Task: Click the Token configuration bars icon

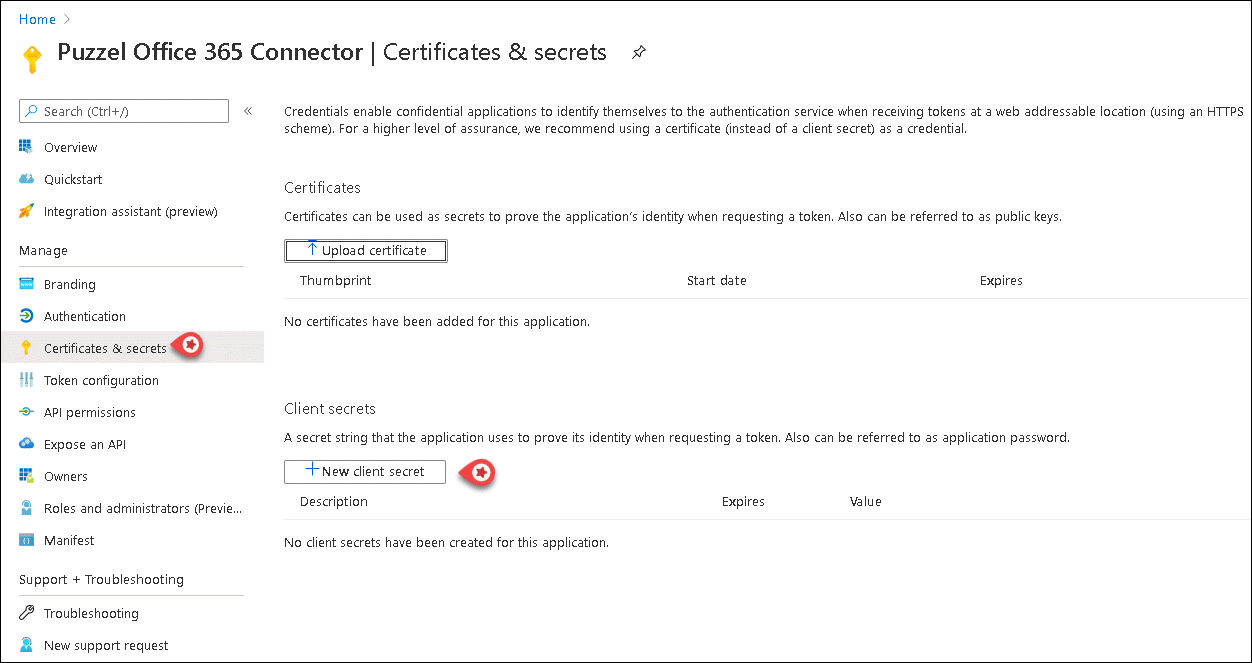Action: [26, 380]
